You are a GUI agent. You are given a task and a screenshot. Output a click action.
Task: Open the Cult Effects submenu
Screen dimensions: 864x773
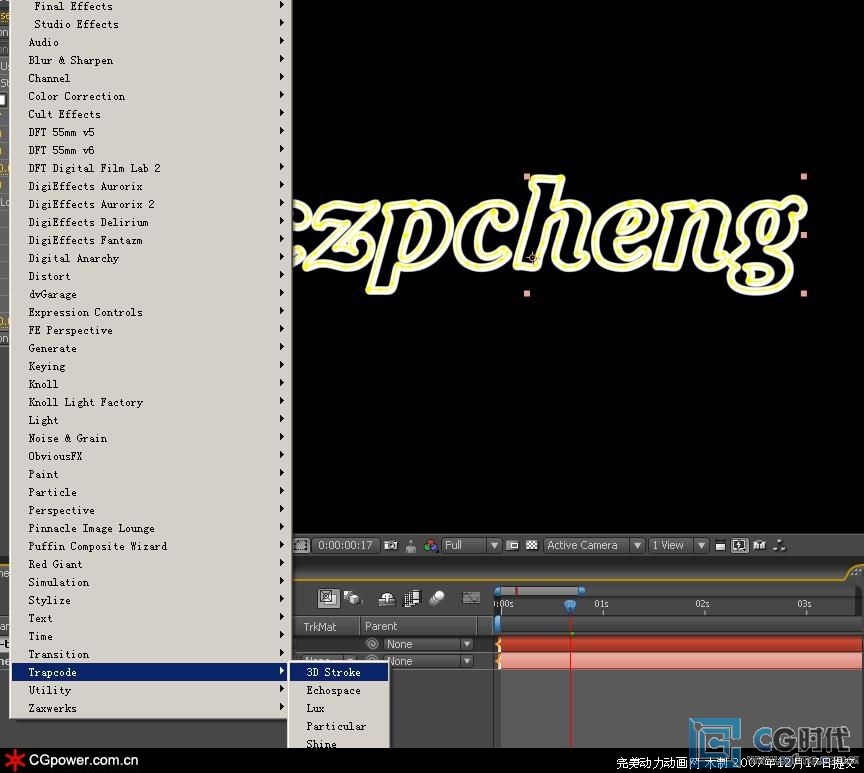150,114
